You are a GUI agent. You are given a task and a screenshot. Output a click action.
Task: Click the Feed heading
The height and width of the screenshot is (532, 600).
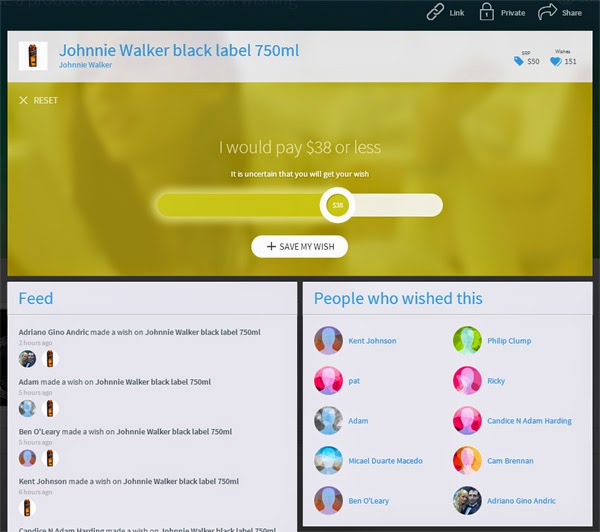[36, 298]
